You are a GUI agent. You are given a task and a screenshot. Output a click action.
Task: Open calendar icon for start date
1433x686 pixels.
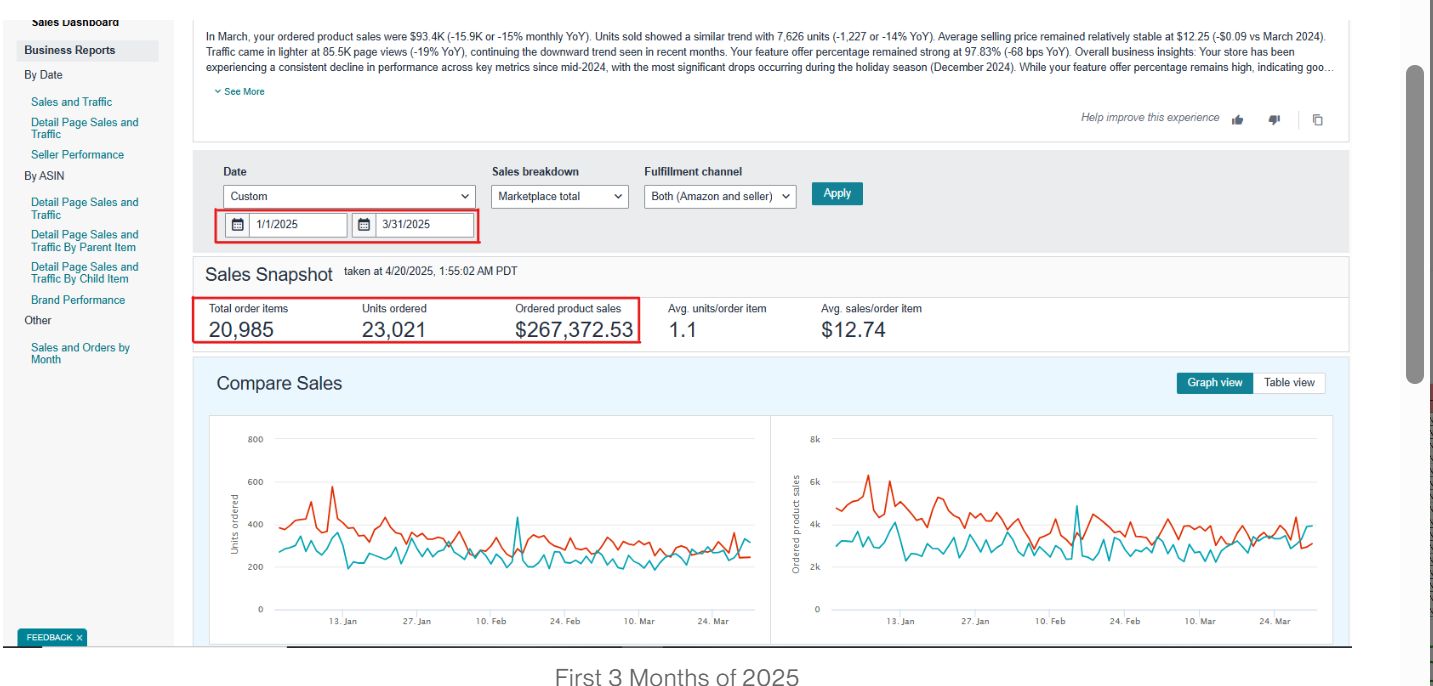pyautogui.click(x=238, y=225)
